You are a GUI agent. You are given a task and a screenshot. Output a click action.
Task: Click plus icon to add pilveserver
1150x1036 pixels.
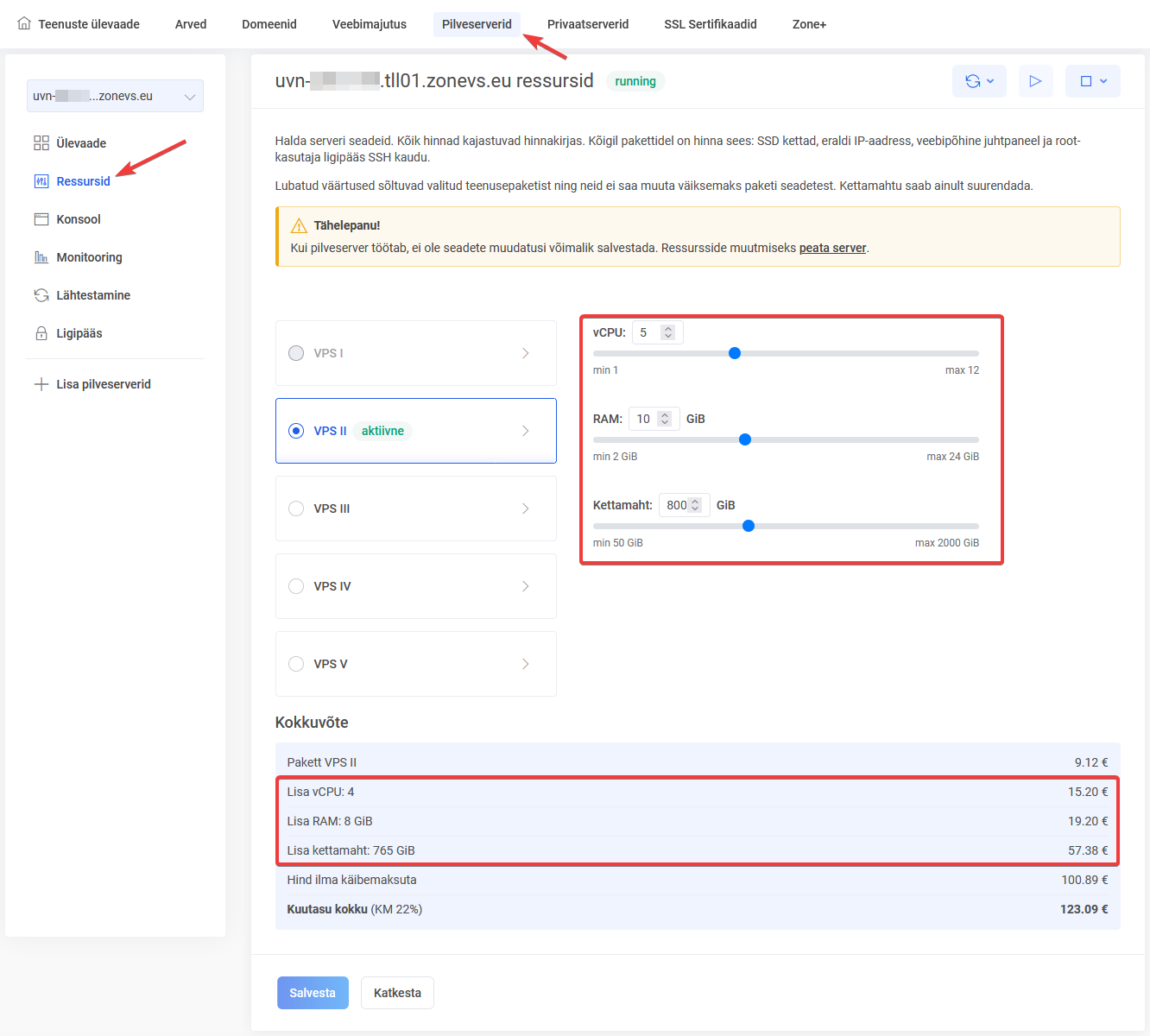pos(41,384)
